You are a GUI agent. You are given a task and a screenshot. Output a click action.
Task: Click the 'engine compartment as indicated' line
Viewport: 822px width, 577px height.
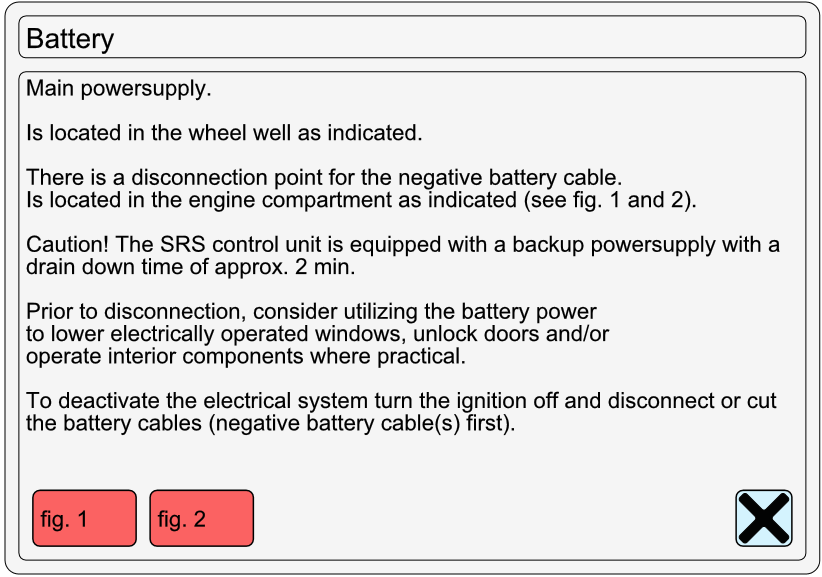click(x=361, y=200)
